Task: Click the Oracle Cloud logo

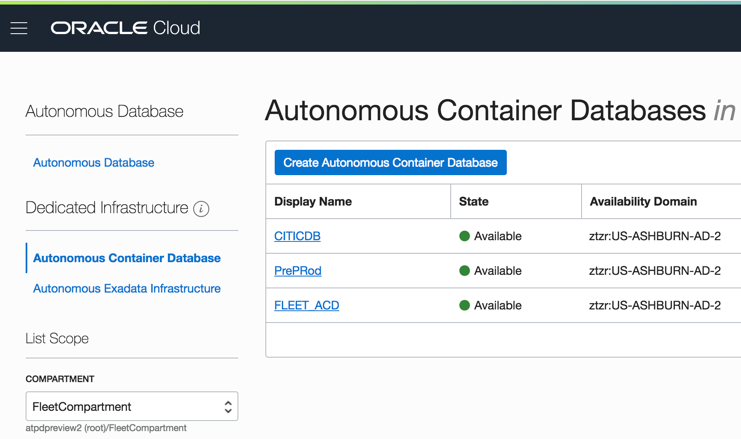Action: tap(125, 28)
